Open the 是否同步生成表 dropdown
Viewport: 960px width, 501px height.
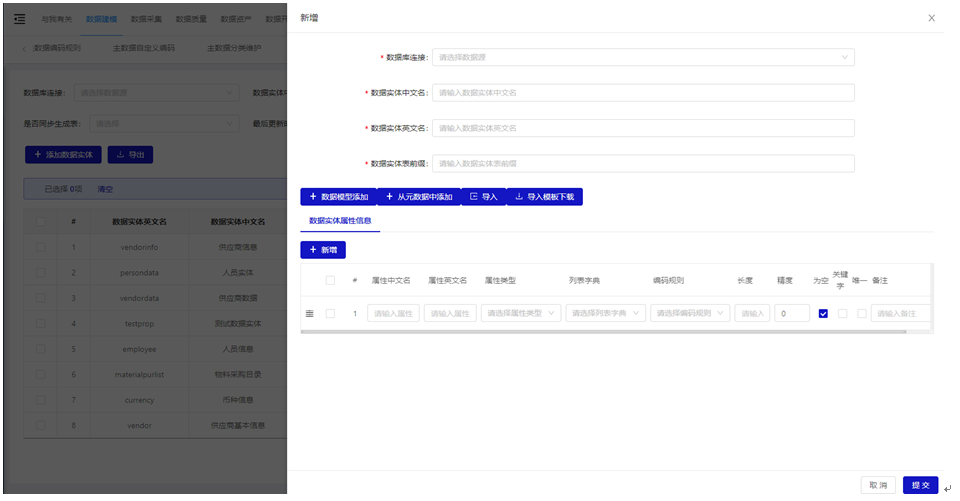pos(164,124)
